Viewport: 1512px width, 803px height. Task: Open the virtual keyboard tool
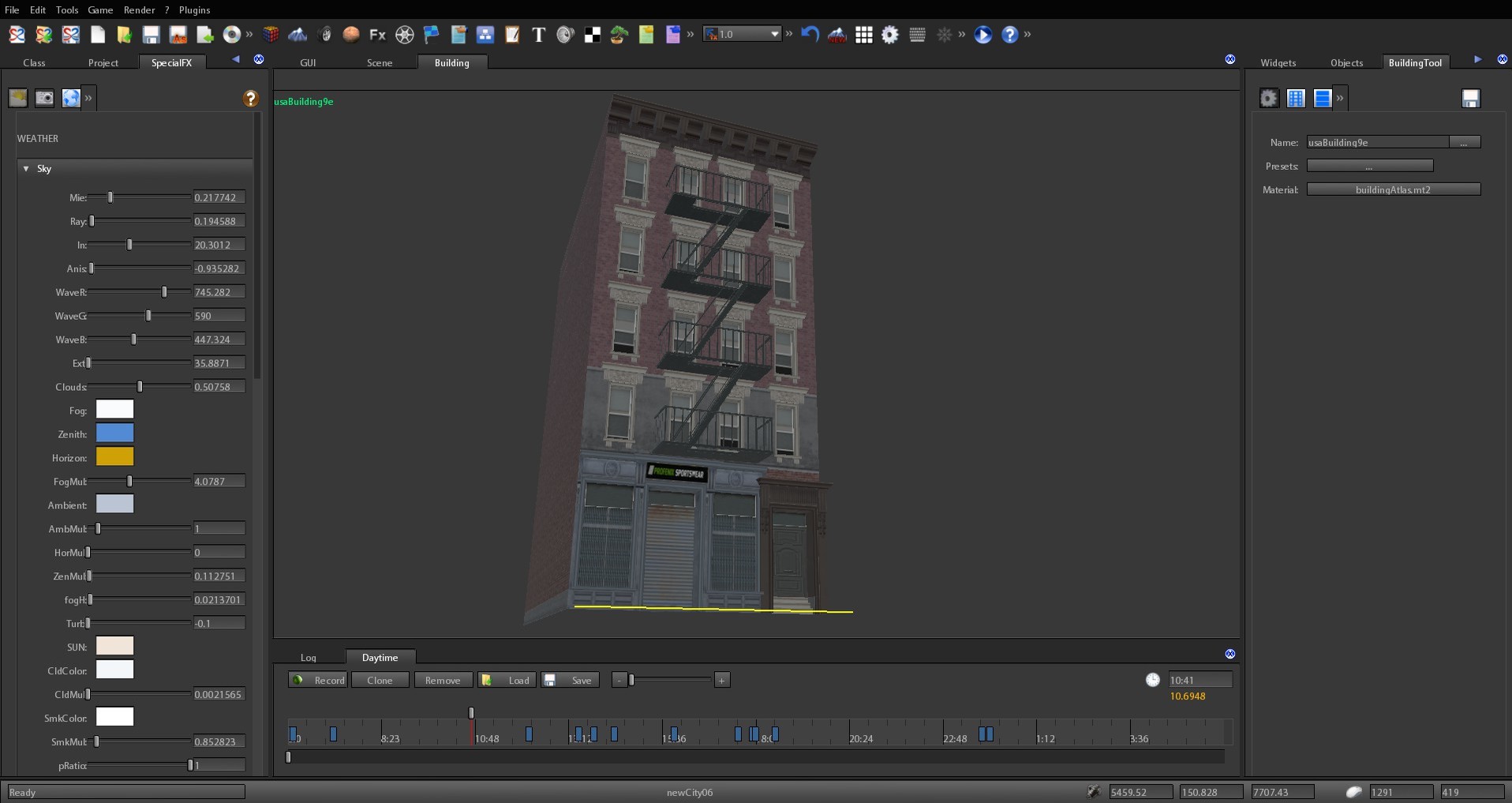(x=917, y=35)
